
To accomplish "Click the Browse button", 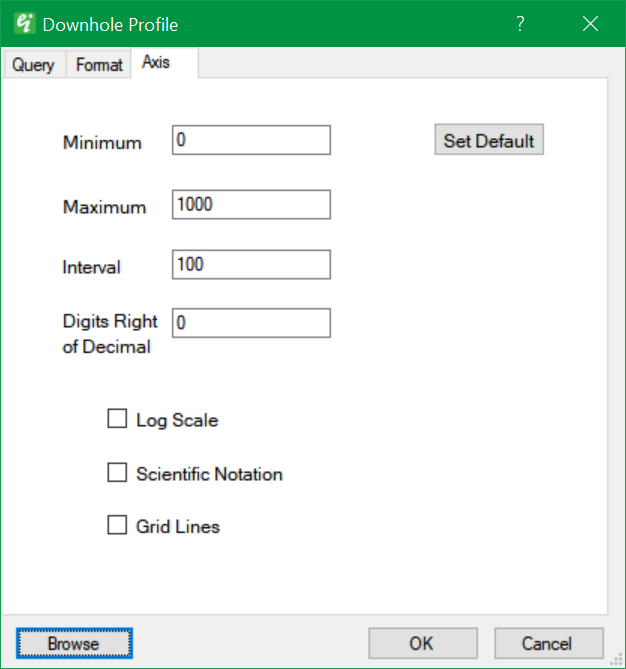I will coord(74,643).
